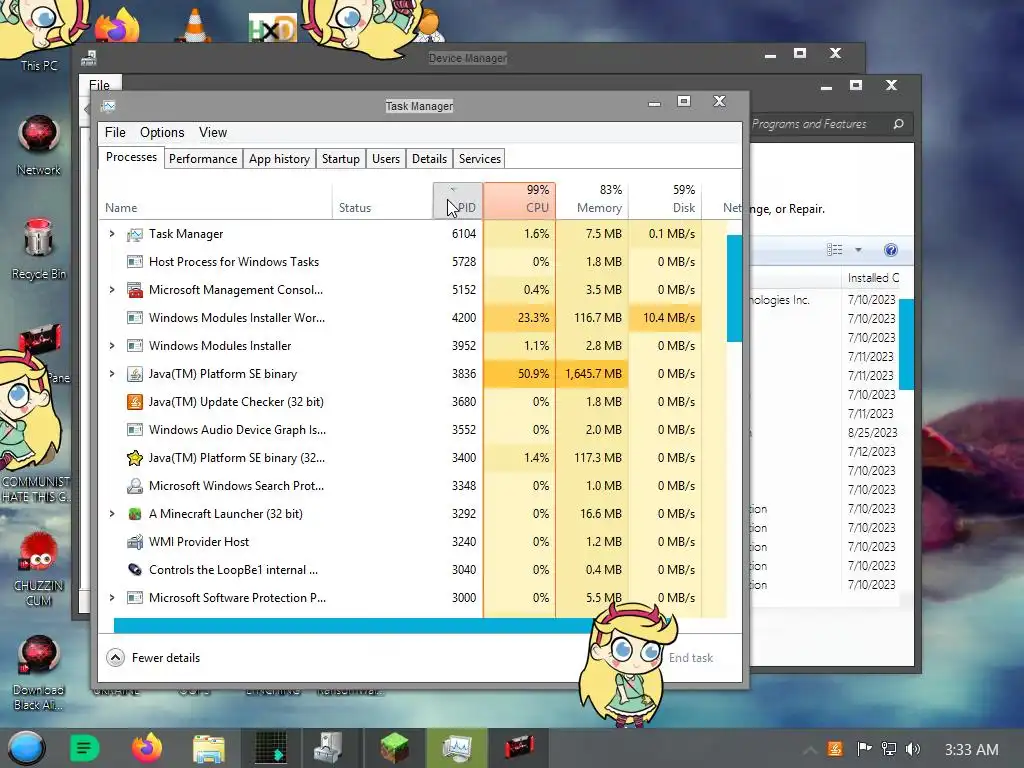Click the A Minecraft Launcher process icon

pos(135,514)
